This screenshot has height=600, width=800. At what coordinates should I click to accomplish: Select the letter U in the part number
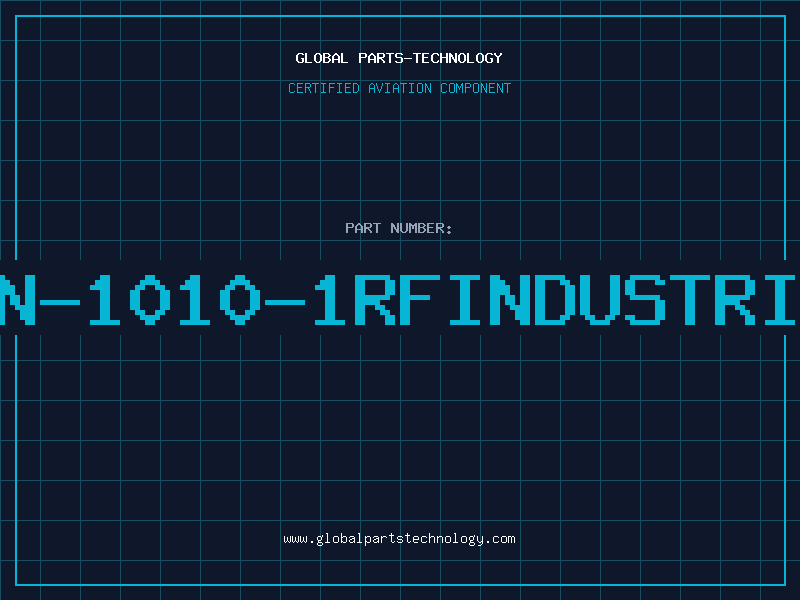tap(600, 298)
